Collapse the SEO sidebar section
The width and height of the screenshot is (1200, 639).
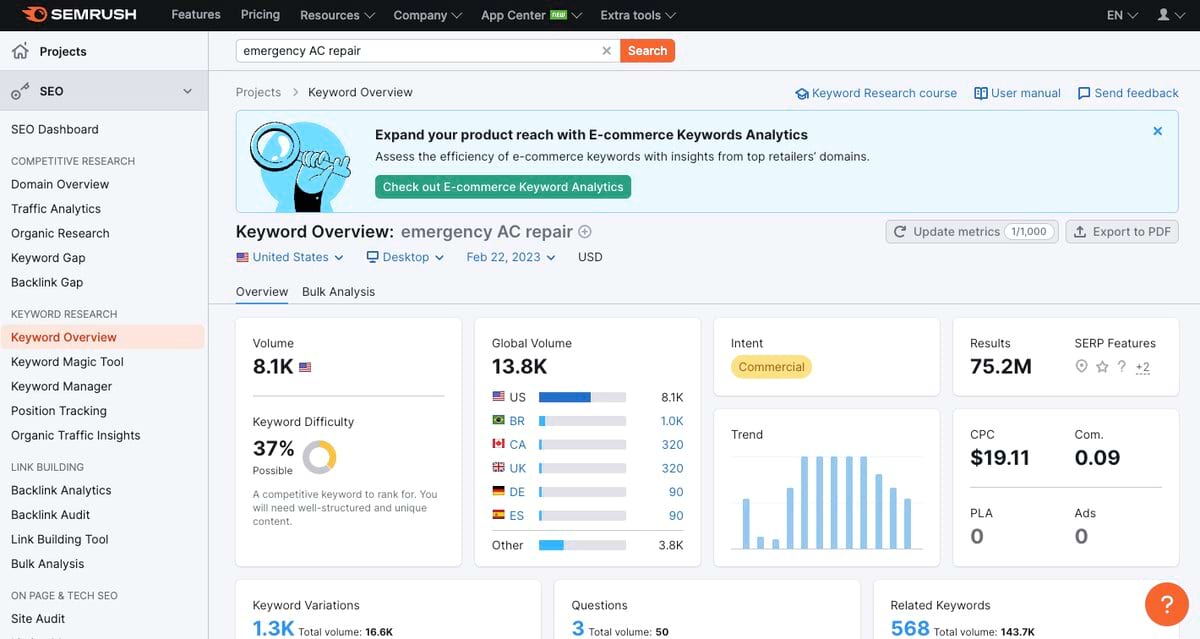(187, 91)
